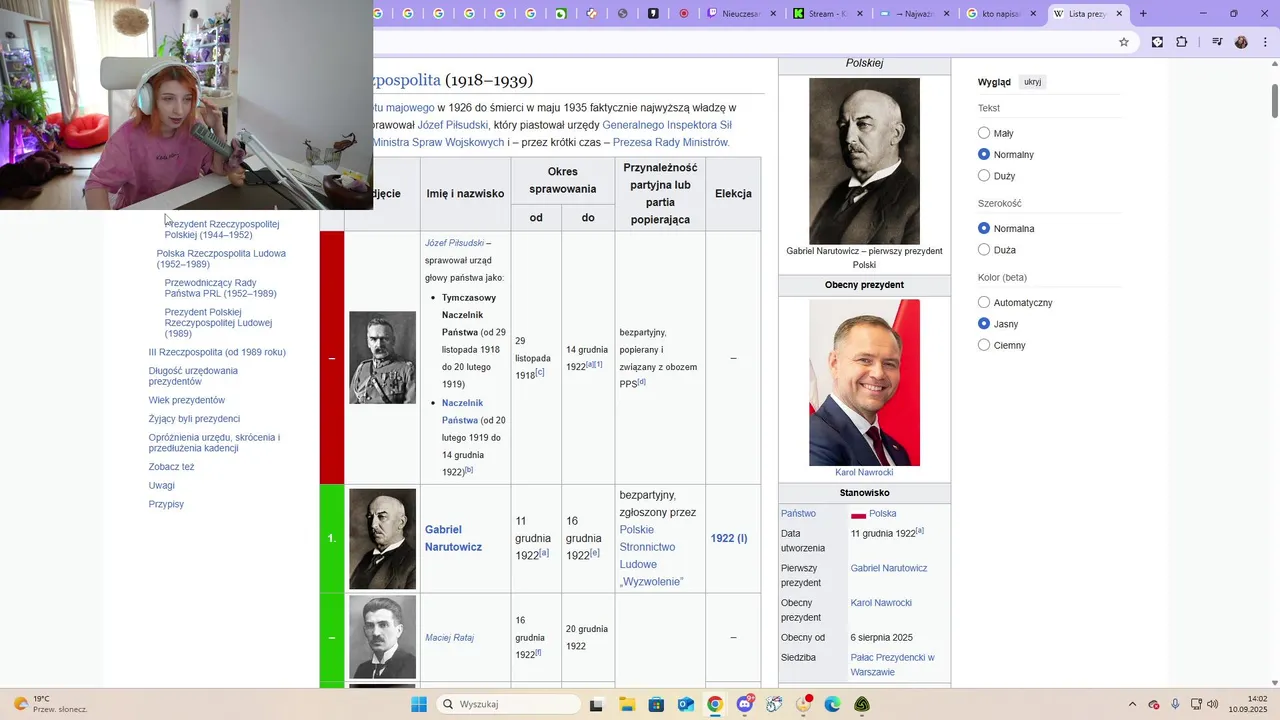The width and height of the screenshot is (1280, 720).
Task: Open the volume speaker tray icon
Action: 1212,704
